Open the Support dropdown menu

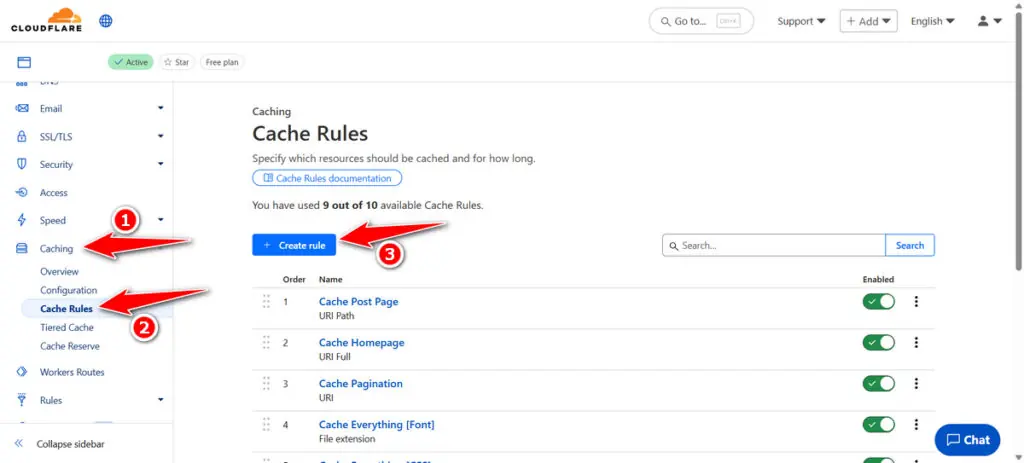point(801,21)
